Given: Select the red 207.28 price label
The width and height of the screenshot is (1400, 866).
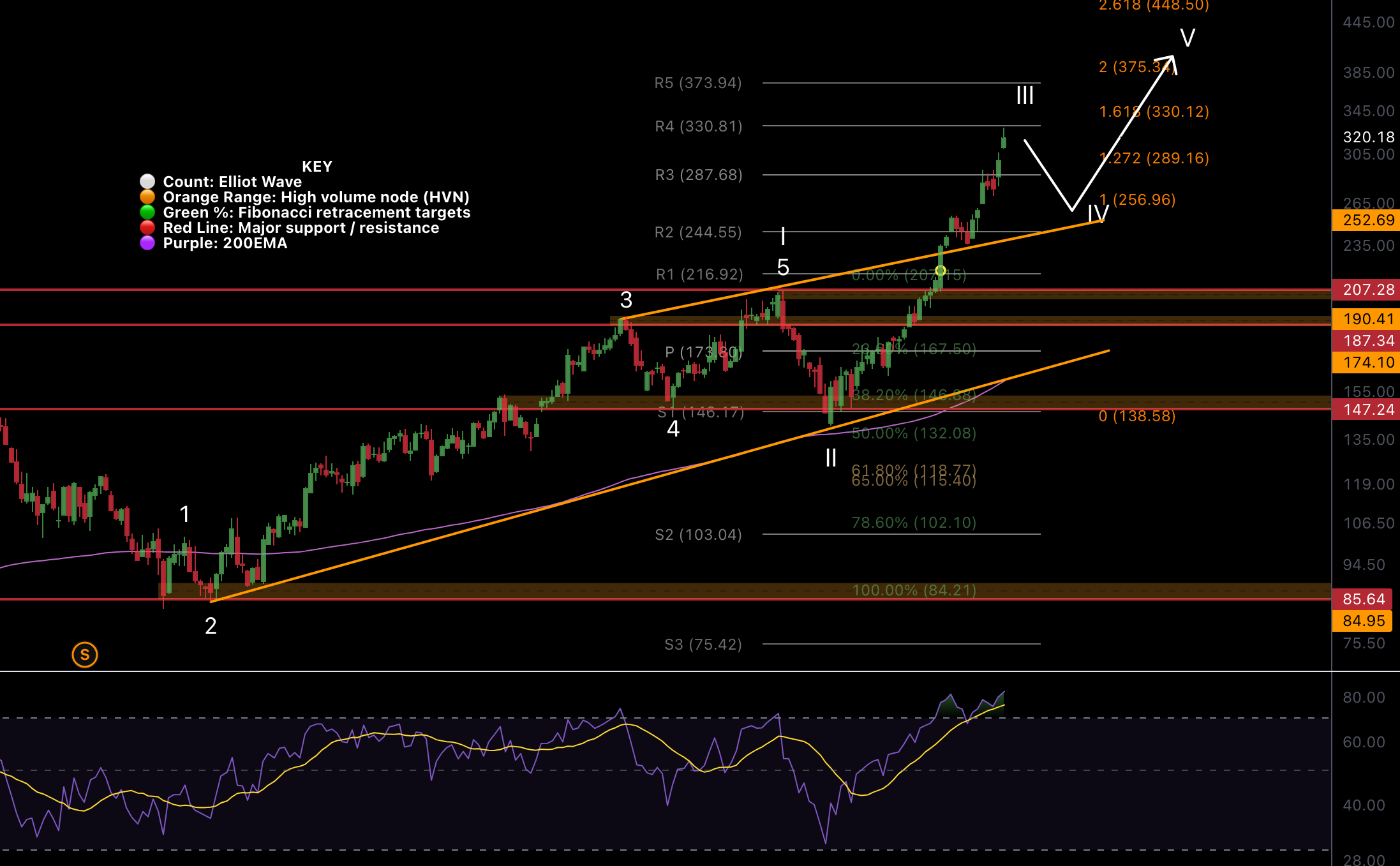Looking at the screenshot, I should [1366, 290].
